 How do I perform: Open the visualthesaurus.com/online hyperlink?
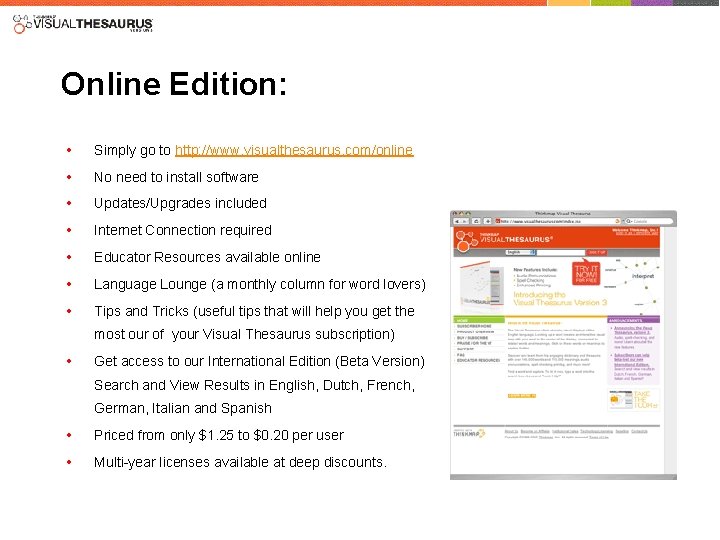294,150
